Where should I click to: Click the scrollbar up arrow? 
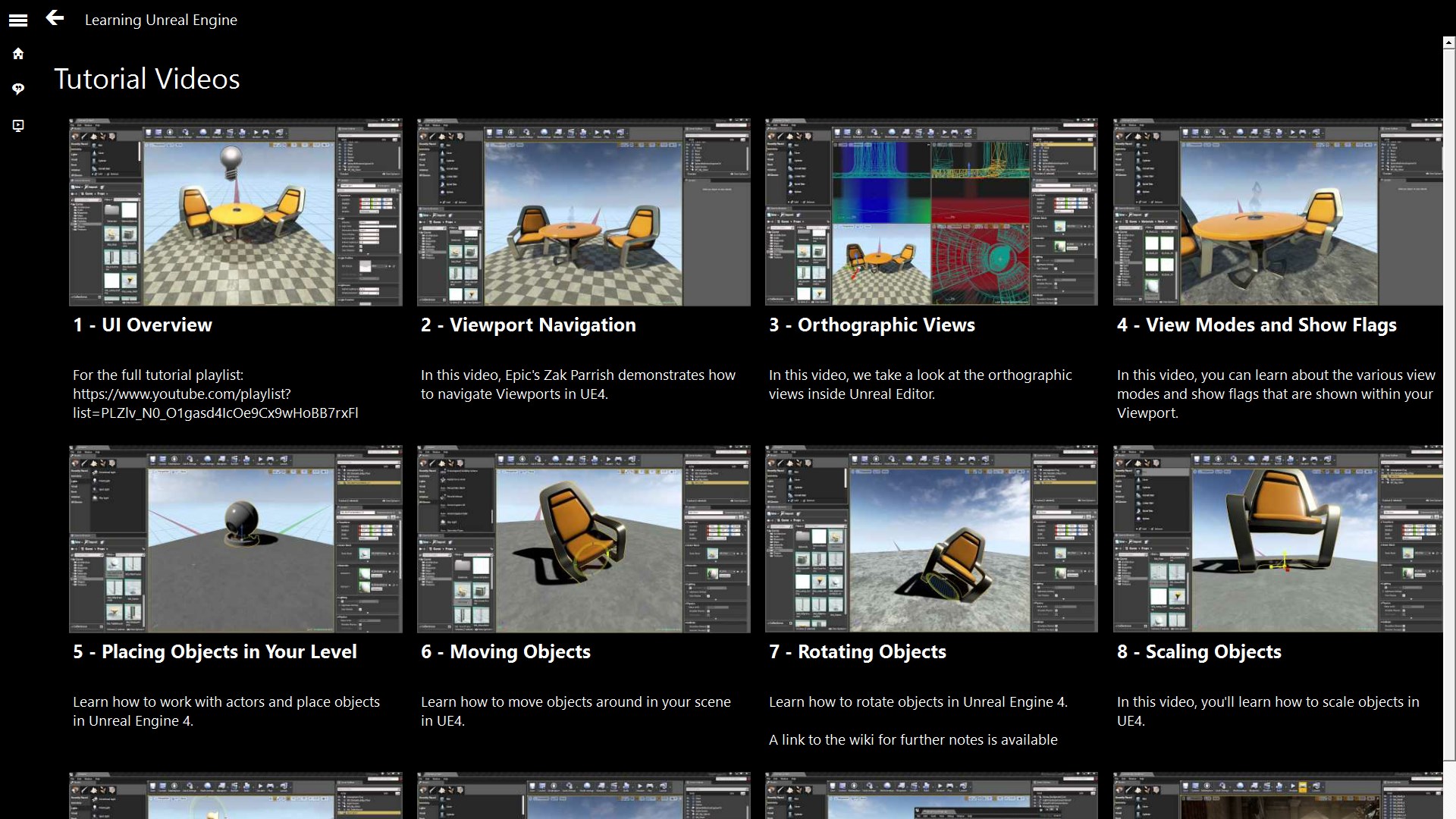point(1449,43)
